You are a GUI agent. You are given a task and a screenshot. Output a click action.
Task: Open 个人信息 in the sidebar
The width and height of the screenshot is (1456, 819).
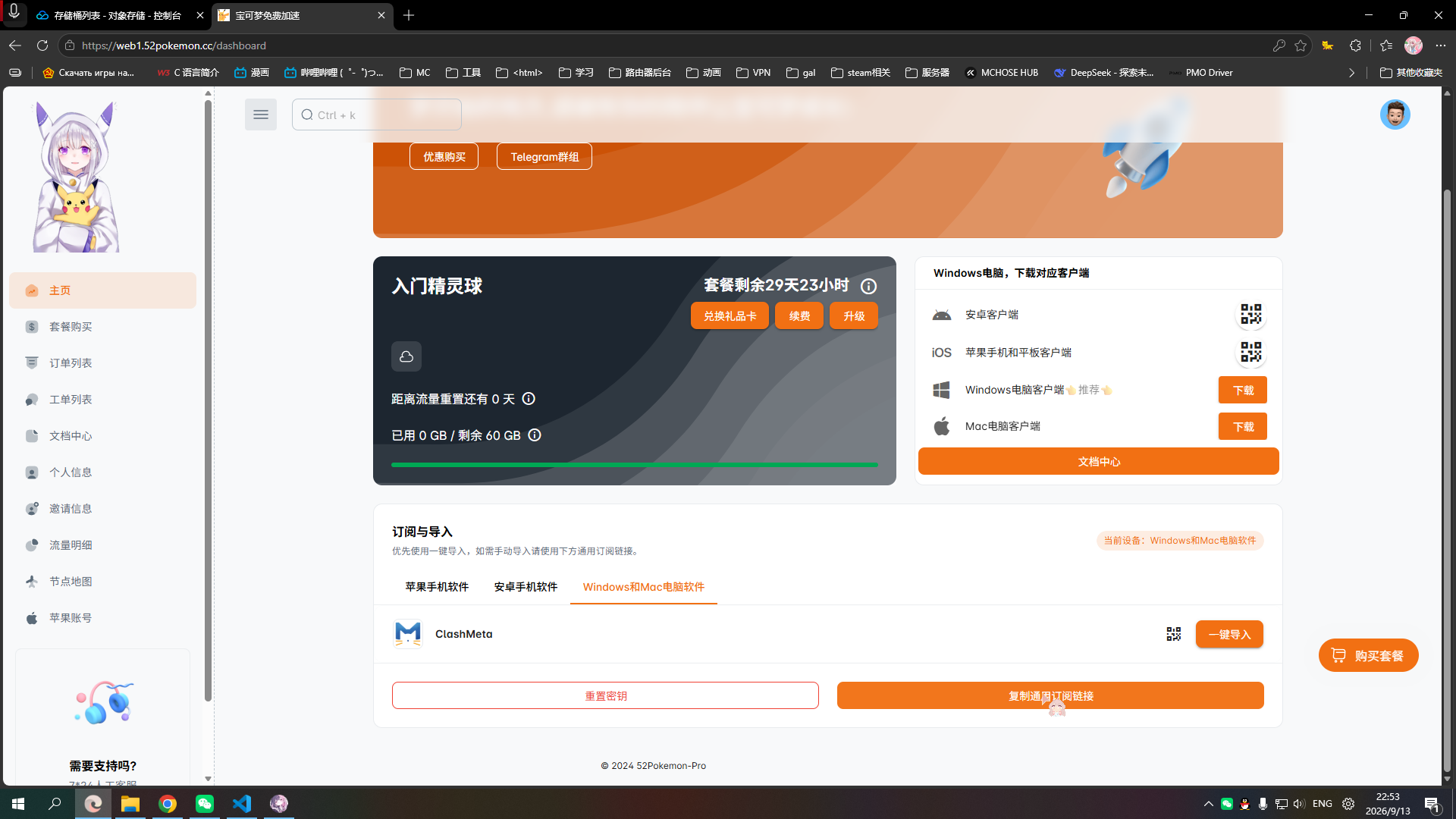[102, 472]
